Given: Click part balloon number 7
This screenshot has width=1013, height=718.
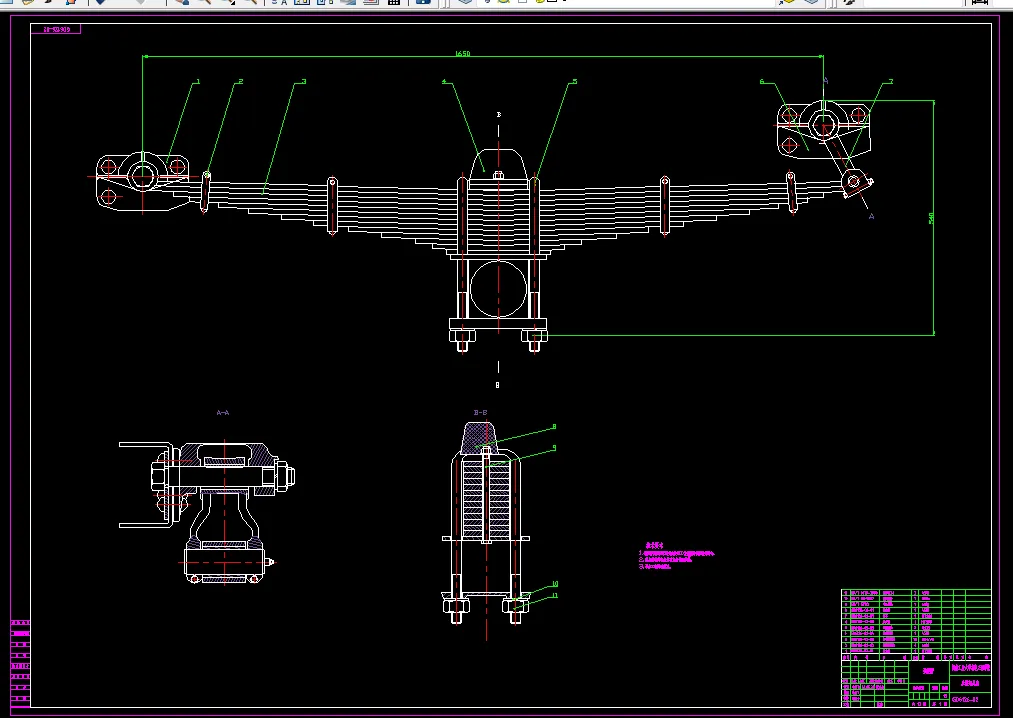Looking at the screenshot, I should coord(891,81).
